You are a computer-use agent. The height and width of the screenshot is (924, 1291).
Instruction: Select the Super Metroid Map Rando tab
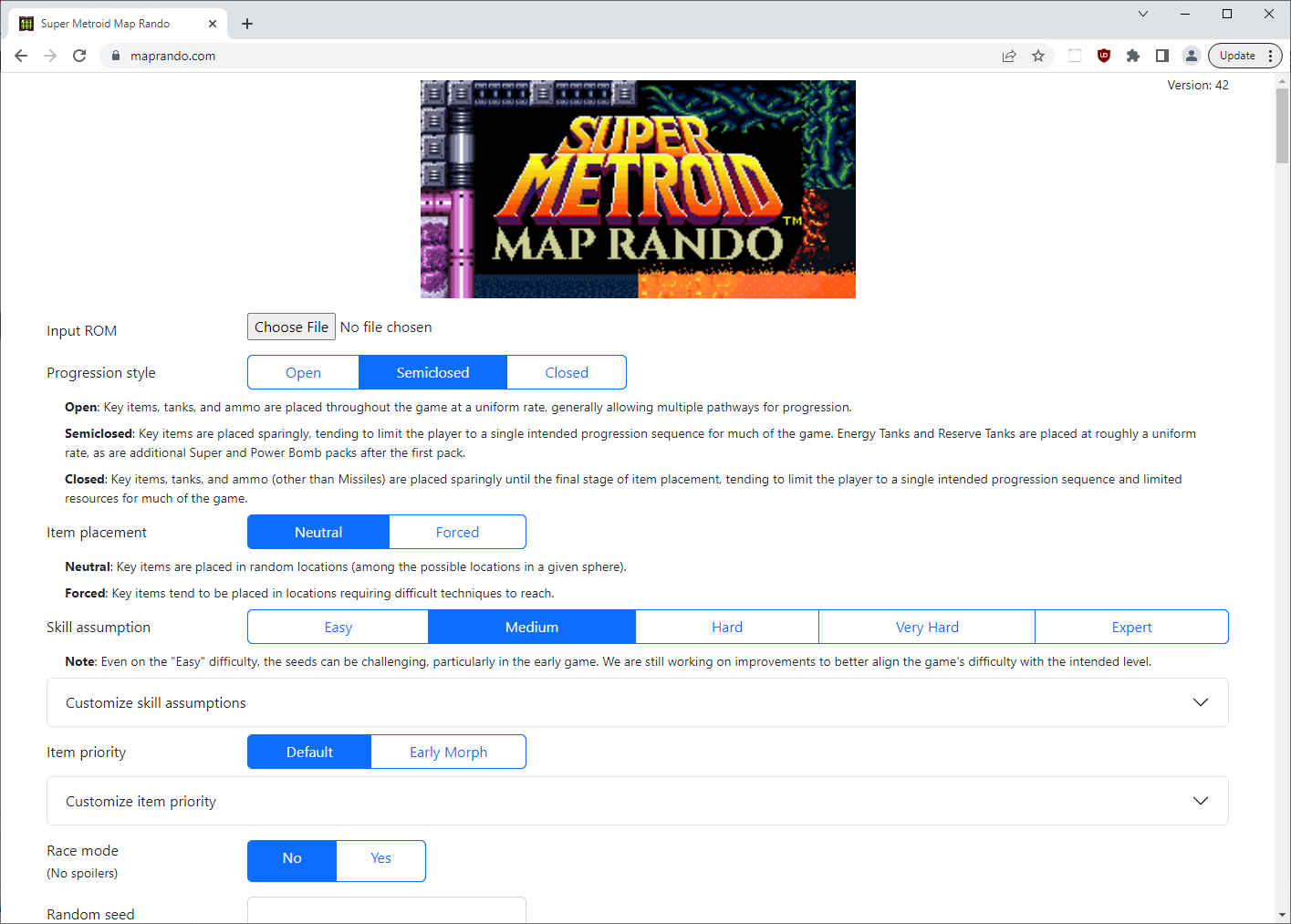117,24
